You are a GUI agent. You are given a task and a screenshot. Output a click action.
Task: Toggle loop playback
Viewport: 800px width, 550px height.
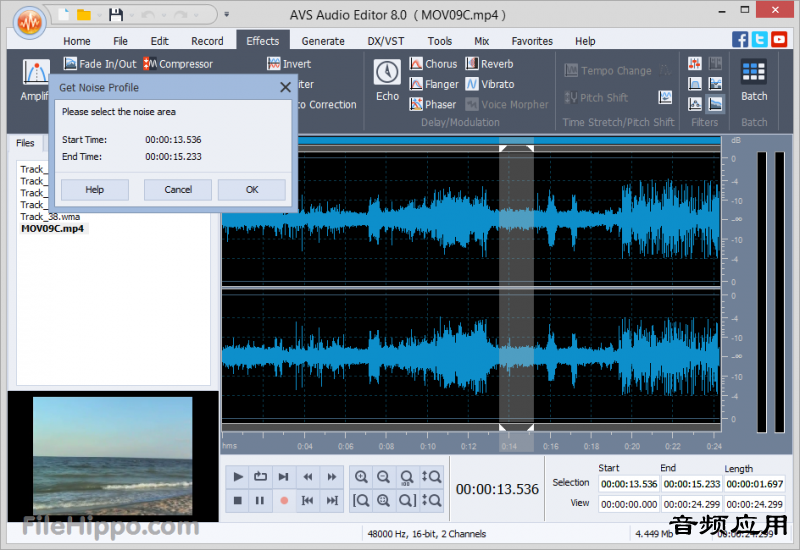tap(260, 477)
